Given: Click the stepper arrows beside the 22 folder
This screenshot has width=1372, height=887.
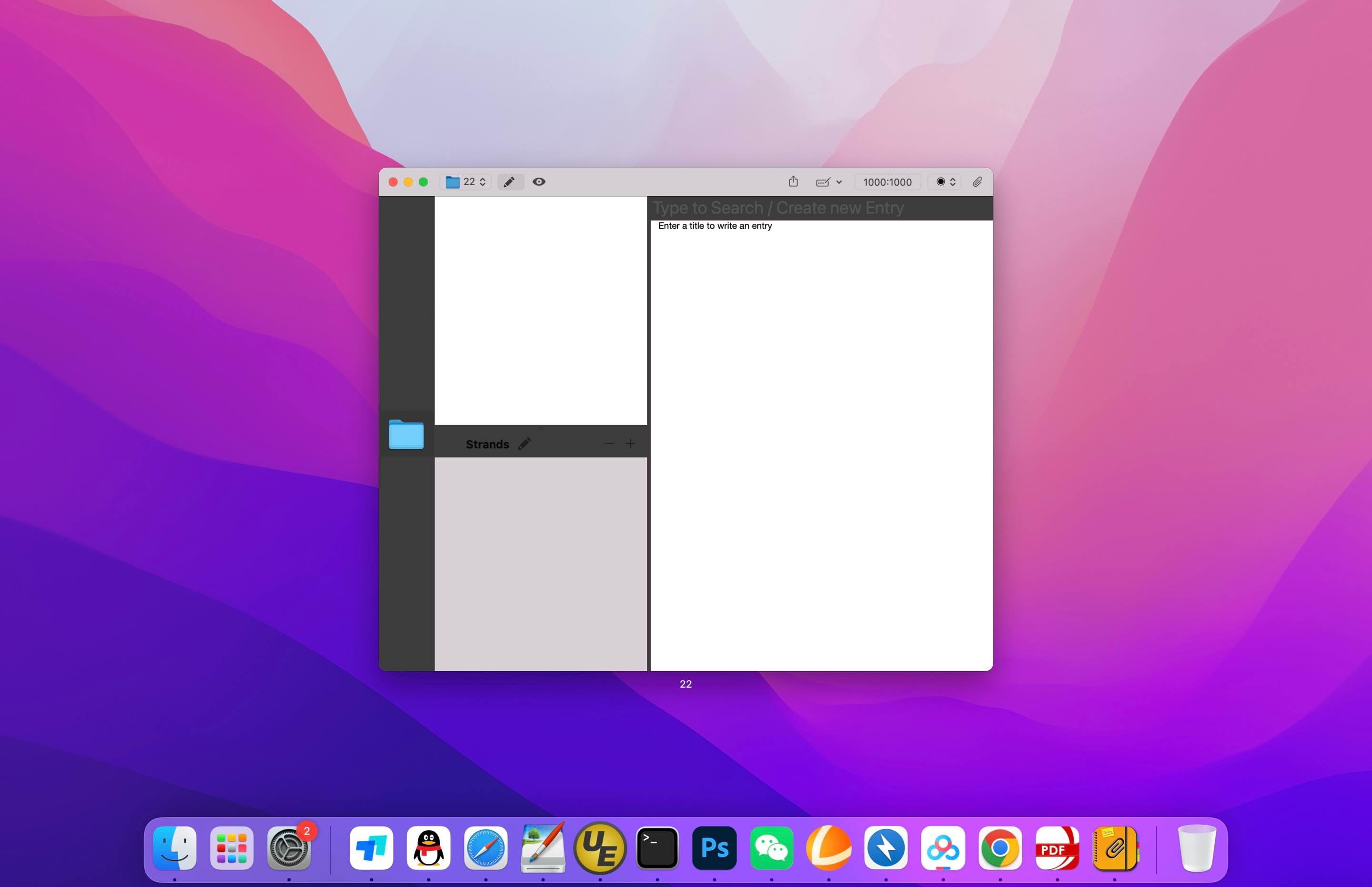Looking at the screenshot, I should pos(483,182).
